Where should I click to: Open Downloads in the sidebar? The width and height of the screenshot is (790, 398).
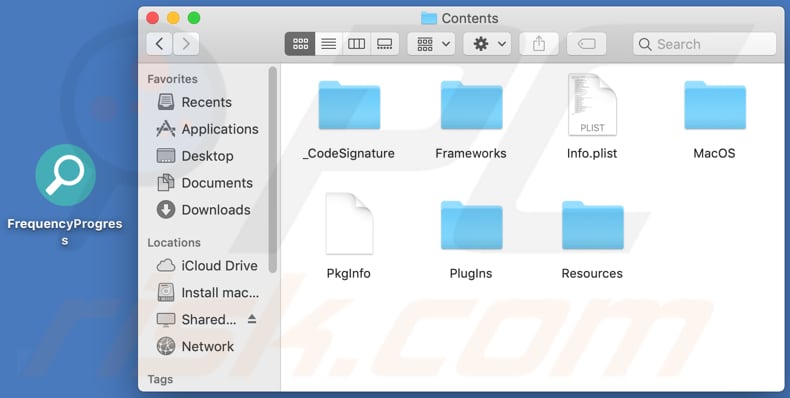click(204, 210)
